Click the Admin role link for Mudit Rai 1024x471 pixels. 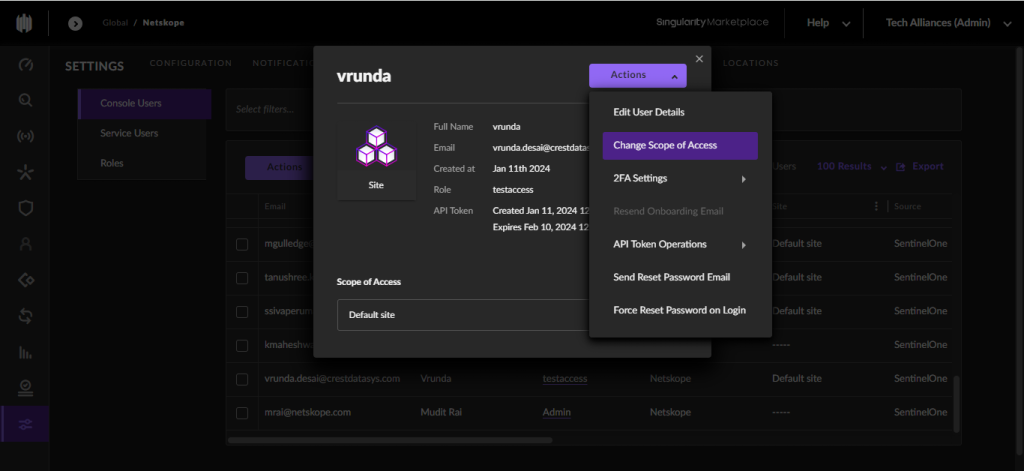point(556,413)
